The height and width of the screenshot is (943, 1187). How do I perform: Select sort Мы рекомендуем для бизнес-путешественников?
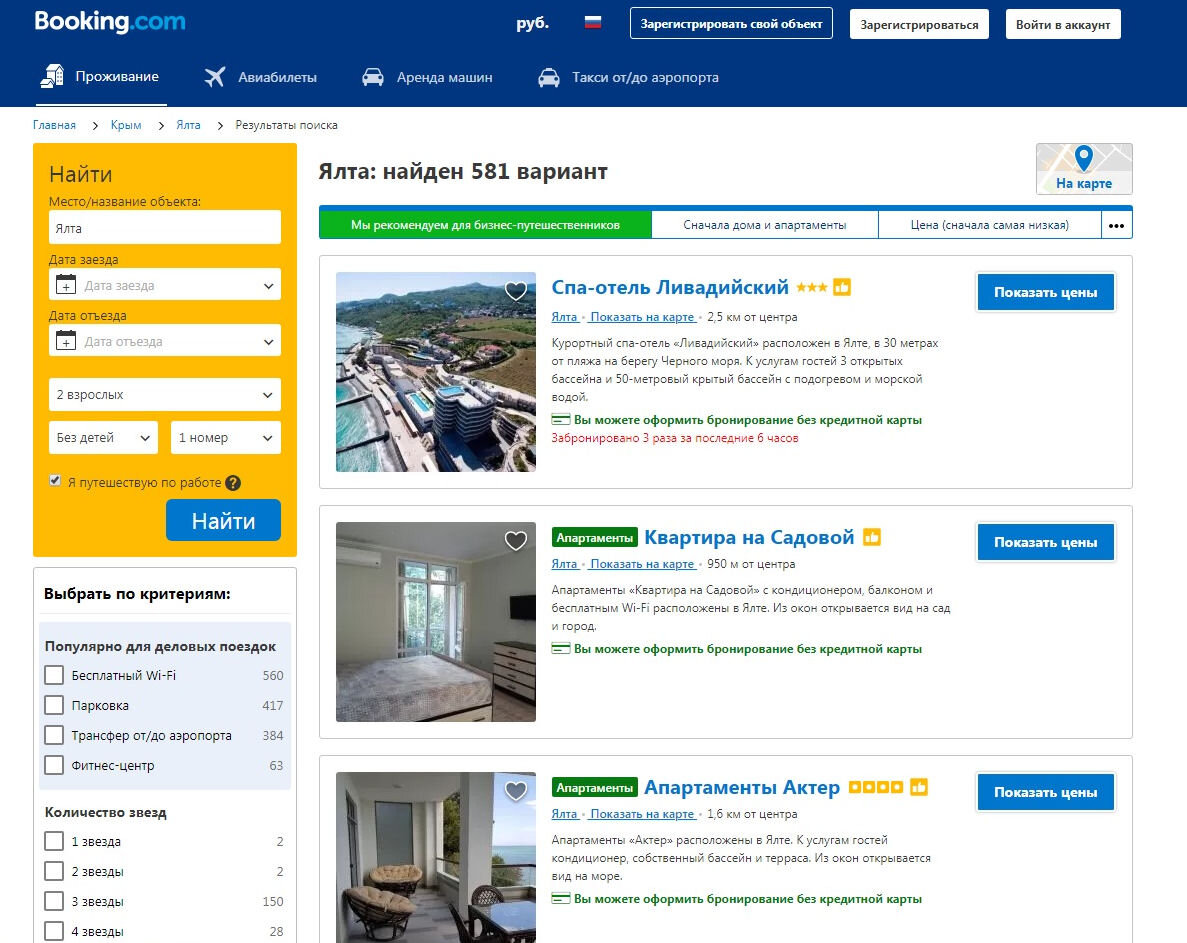click(x=485, y=225)
